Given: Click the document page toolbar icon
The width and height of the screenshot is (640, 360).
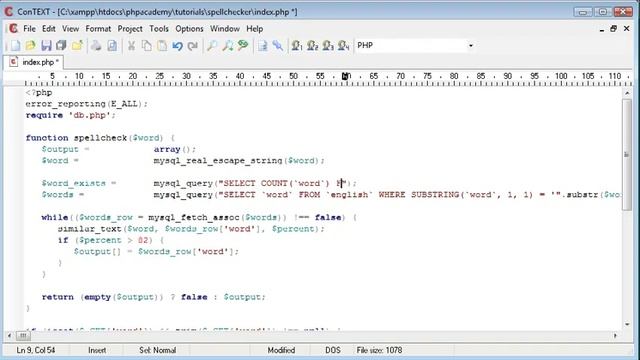Looking at the screenshot, I should 262,45.
